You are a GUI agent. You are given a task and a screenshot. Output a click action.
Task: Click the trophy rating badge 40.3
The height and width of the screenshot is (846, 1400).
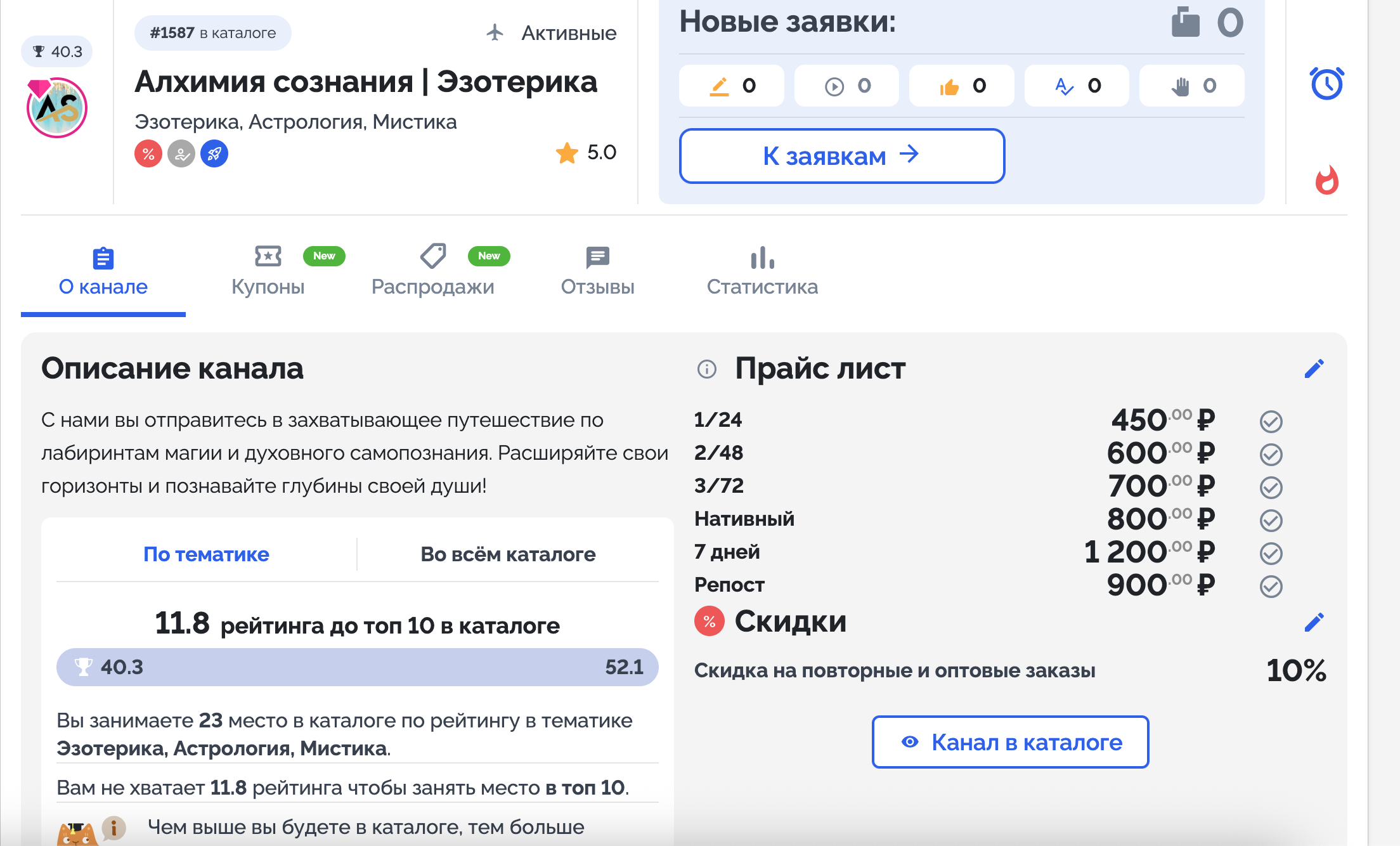point(57,51)
